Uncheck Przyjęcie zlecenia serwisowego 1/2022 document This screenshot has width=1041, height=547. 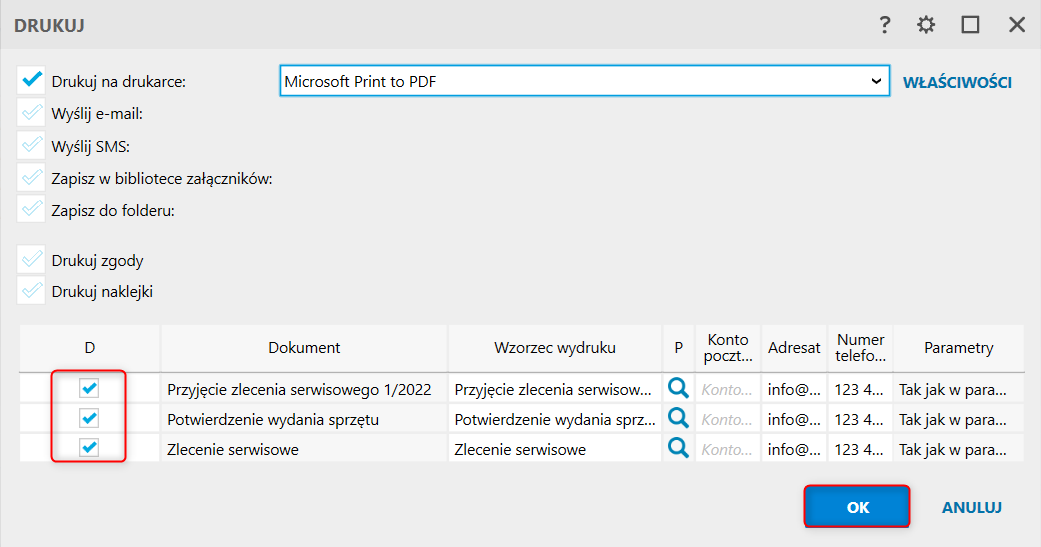click(x=90, y=387)
